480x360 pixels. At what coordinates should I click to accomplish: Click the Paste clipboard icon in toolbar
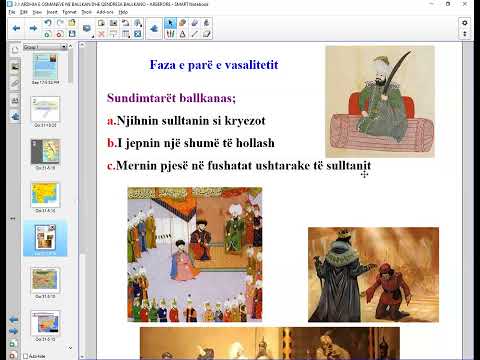tap(101, 23)
